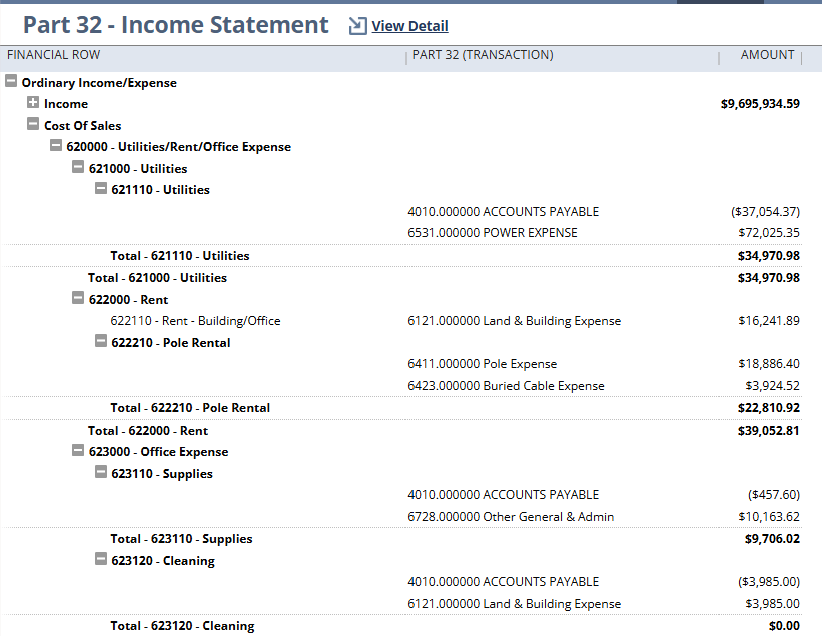Select the Total - 621110 - Utilities row
This screenshot has width=822, height=636.
pyautogui.click(x=402, y=256)
